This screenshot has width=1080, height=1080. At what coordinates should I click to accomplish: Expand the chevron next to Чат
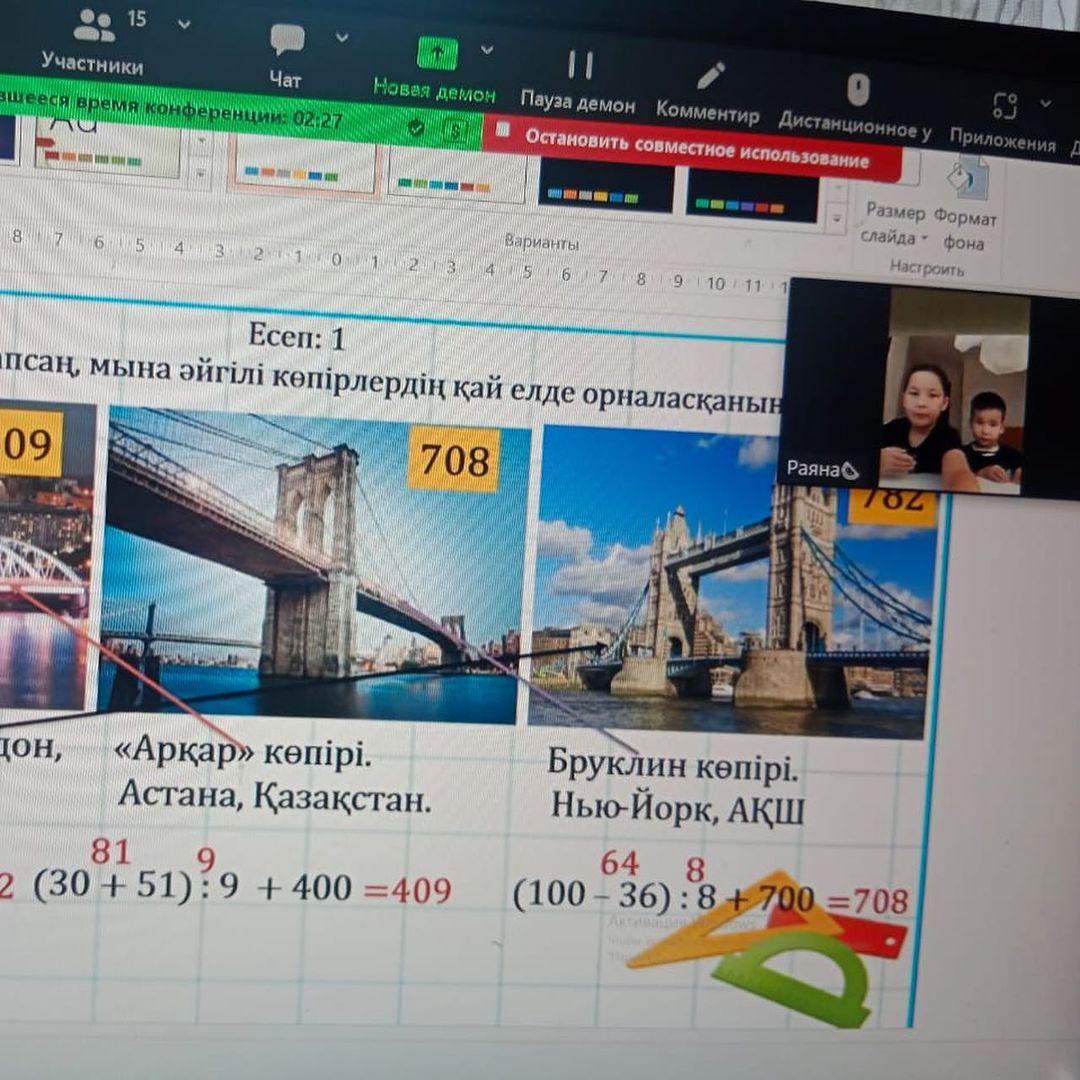[342, 37]
